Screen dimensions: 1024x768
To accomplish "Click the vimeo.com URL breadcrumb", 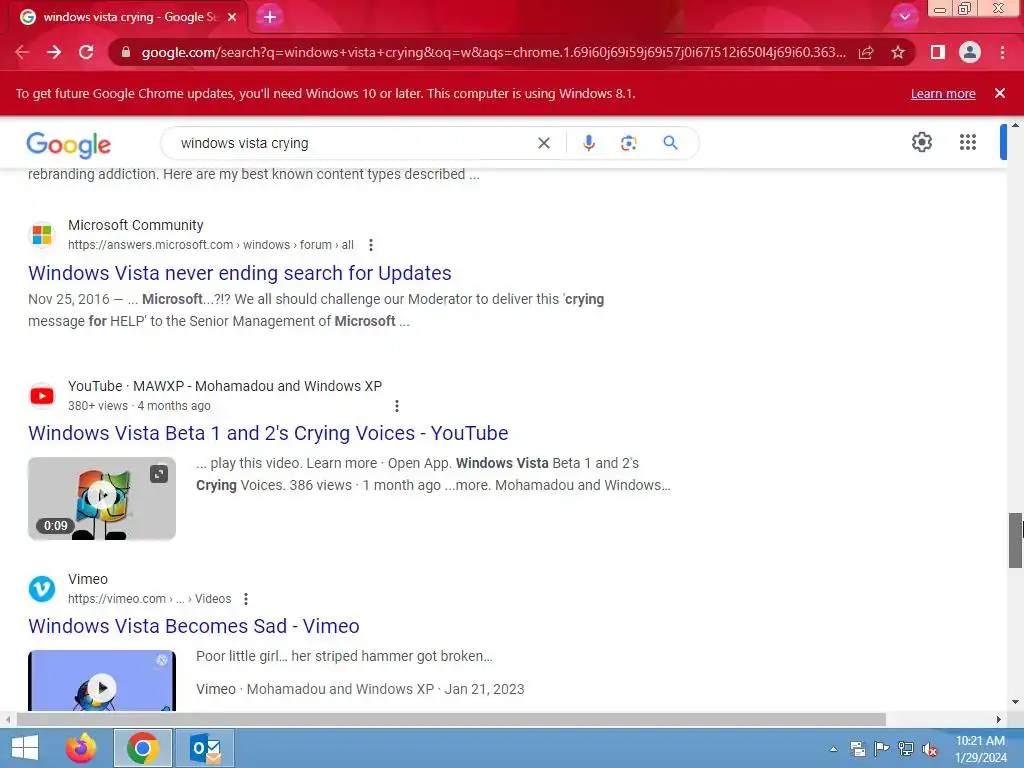I will 150,599.
